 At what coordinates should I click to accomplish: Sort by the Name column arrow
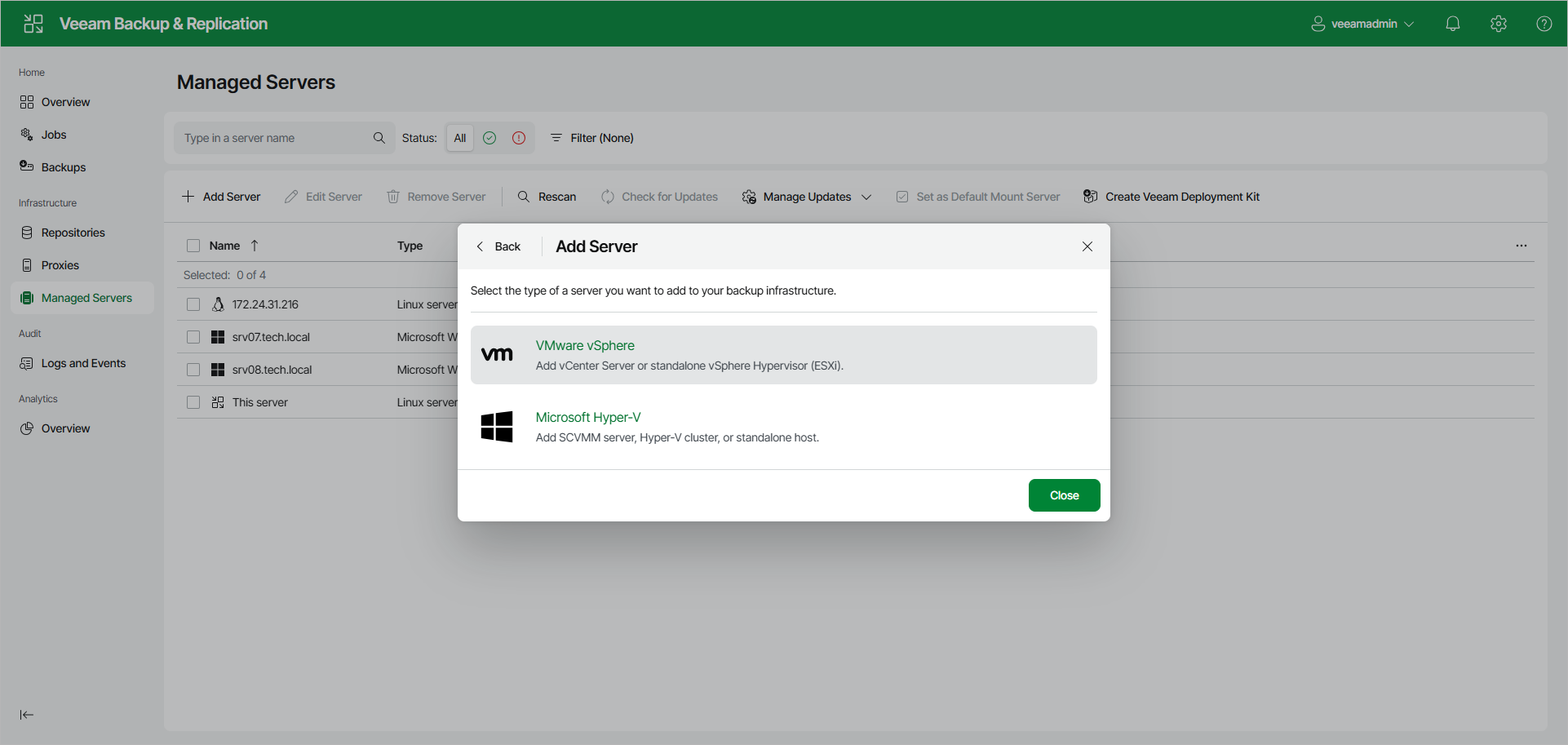click(x=255, y=246)
